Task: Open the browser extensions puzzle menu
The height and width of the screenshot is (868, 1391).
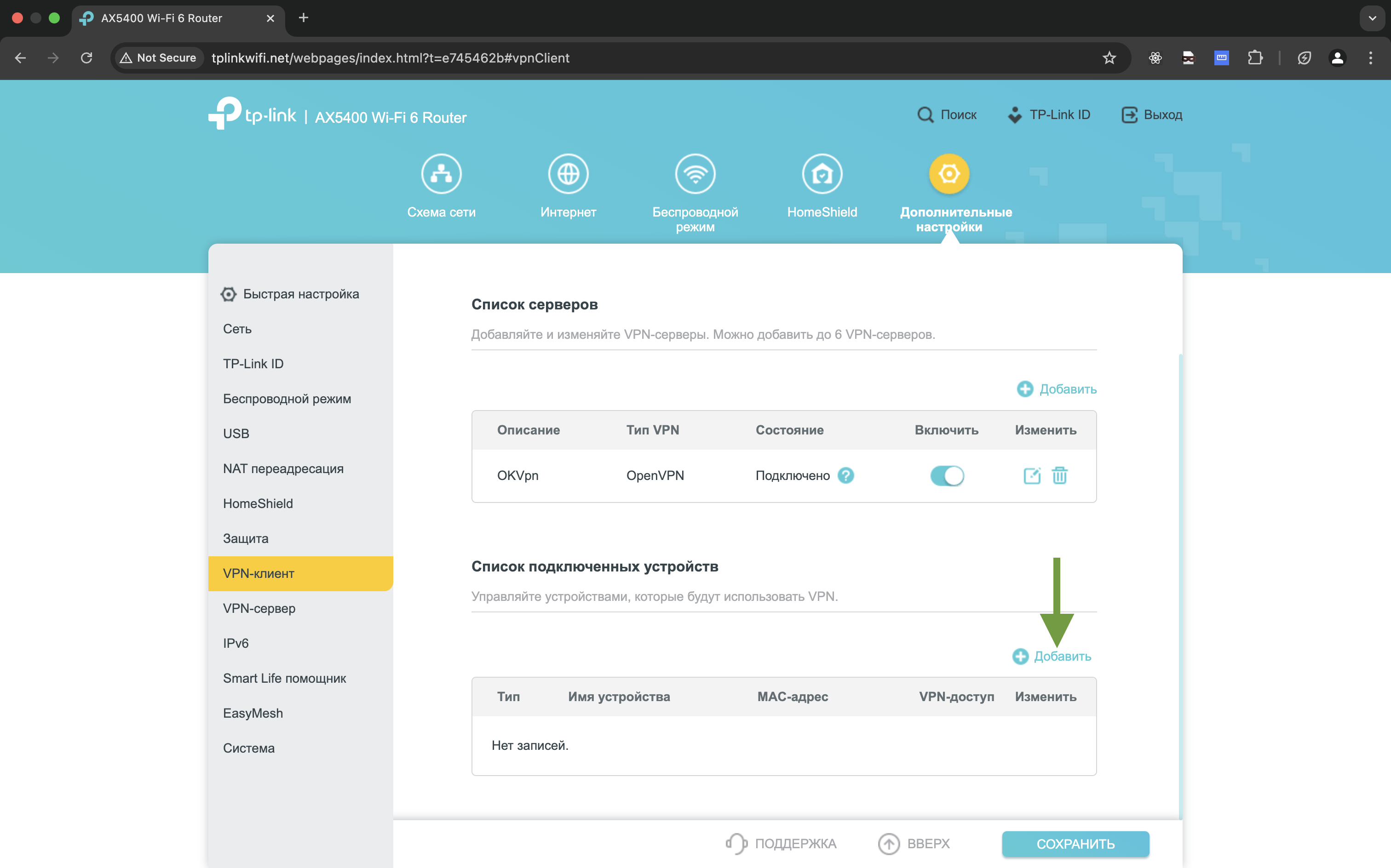Action: click(1255, 58)
